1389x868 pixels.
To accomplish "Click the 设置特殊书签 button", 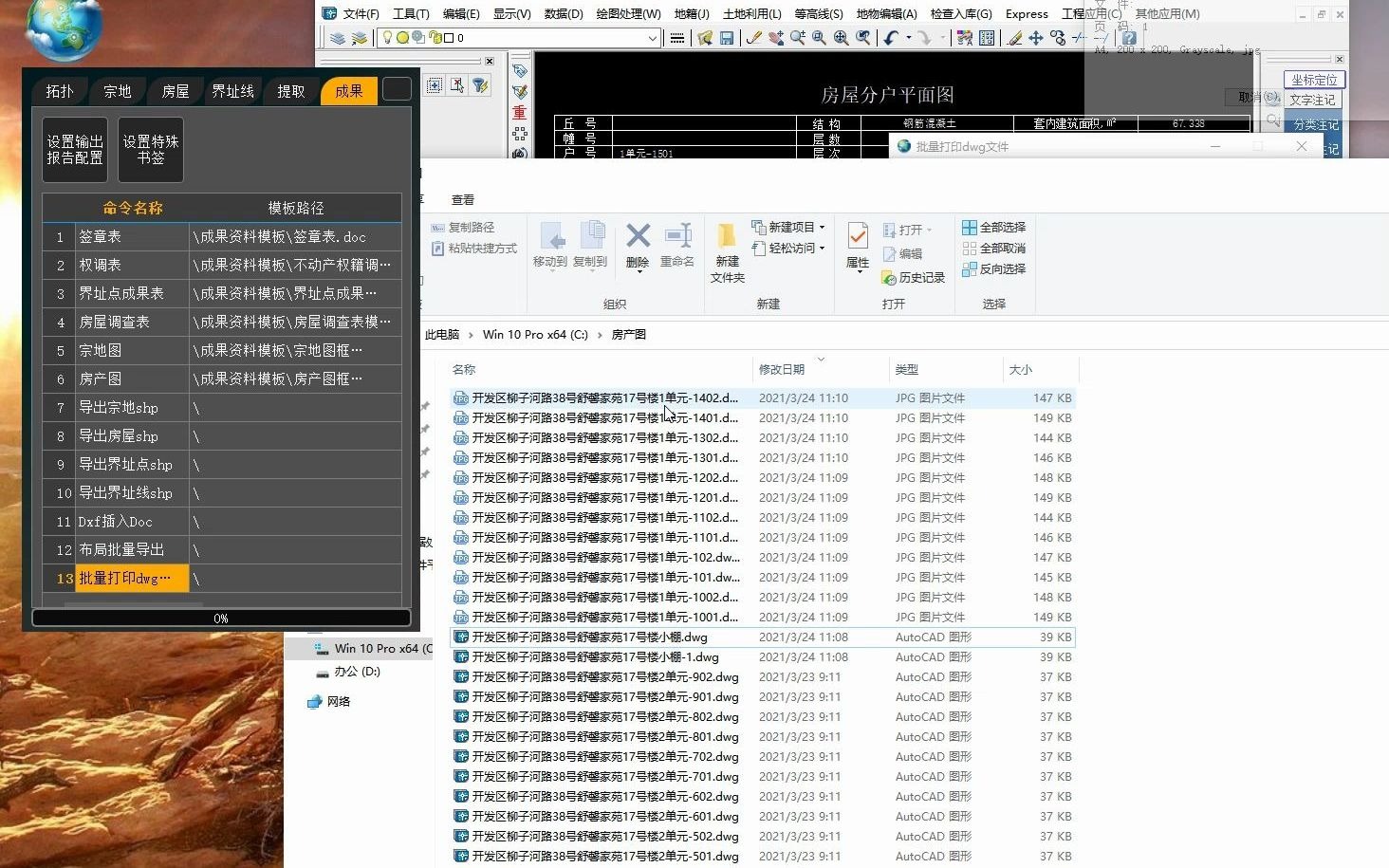I will (x=149, y=149).
